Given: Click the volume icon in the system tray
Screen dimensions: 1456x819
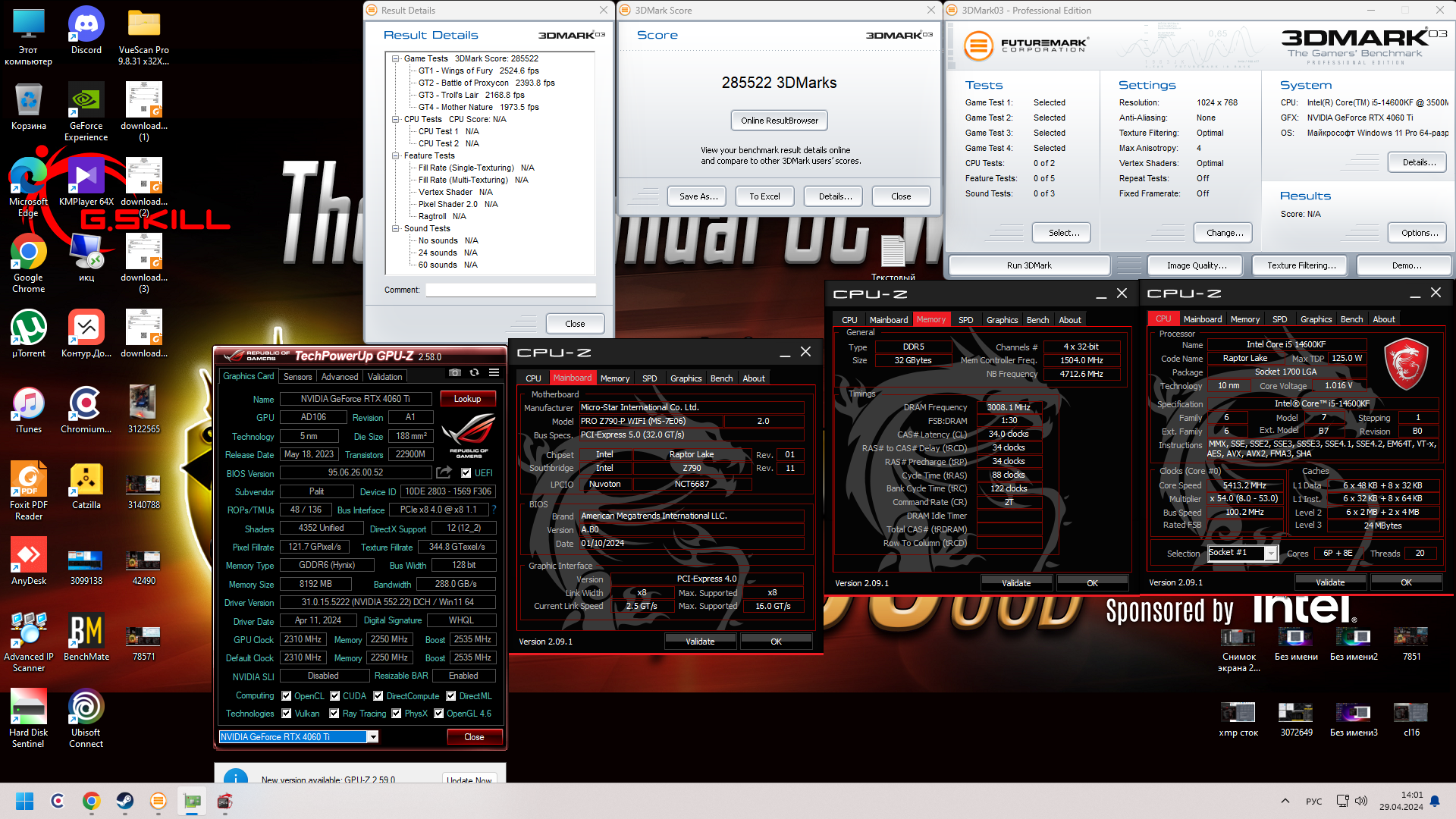Looking at the screenshot, I should tap(1361, 801).
